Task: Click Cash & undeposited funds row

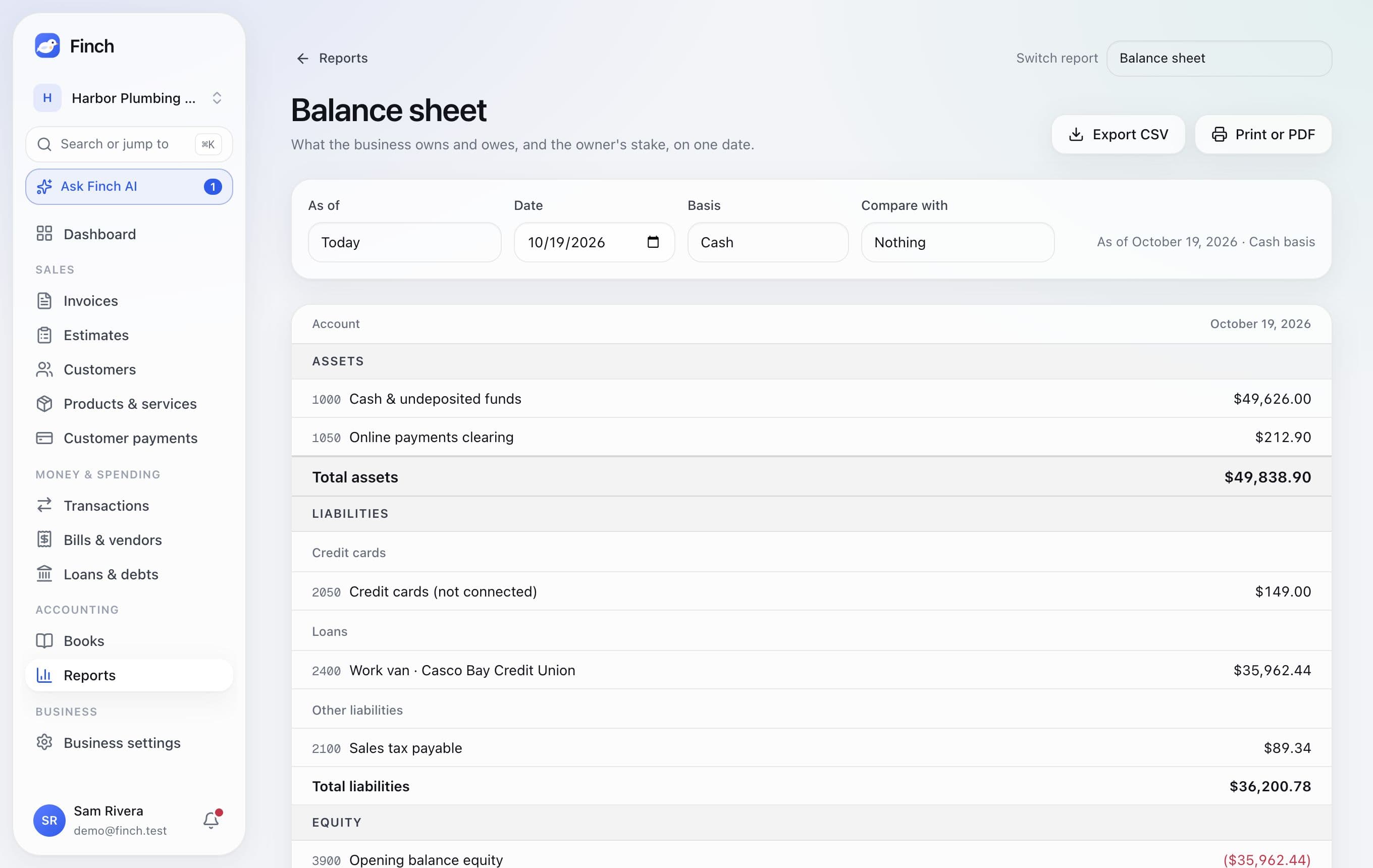Action: tap(811, 398)
